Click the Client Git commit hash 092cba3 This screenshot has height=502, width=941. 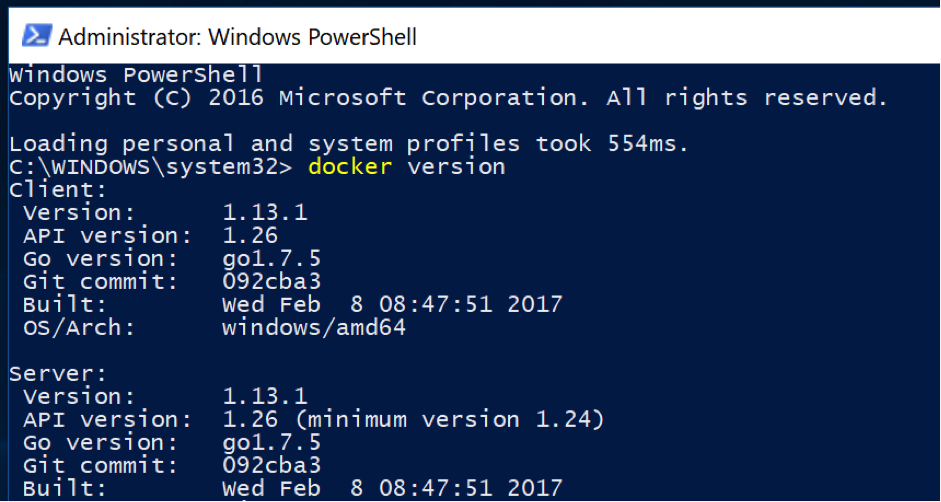[272, 282]
